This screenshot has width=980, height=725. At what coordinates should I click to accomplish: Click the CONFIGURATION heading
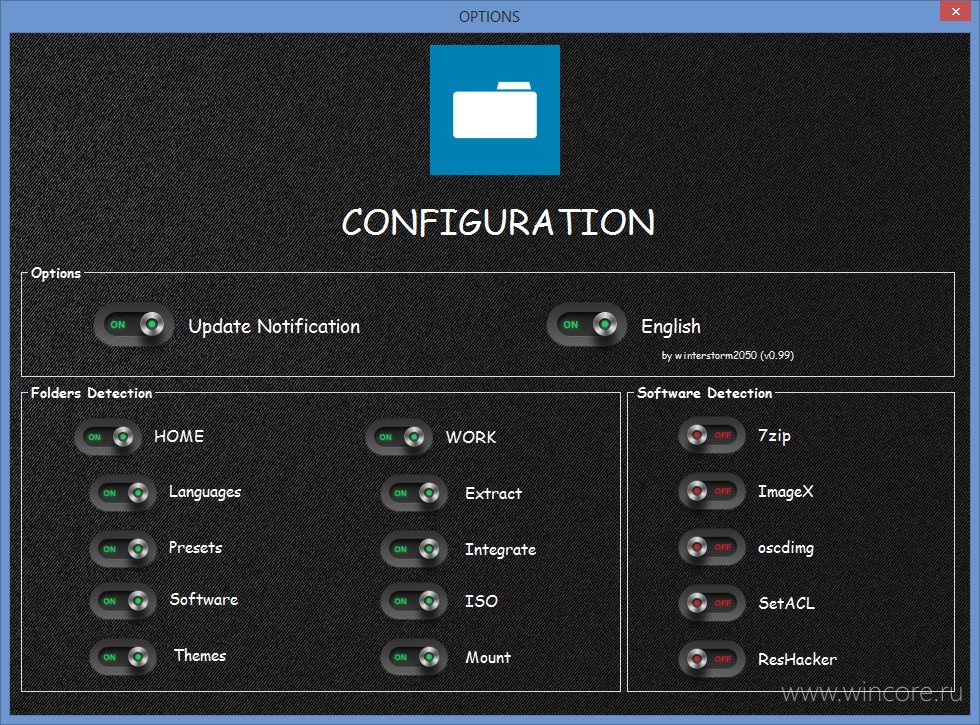point(498,222)
